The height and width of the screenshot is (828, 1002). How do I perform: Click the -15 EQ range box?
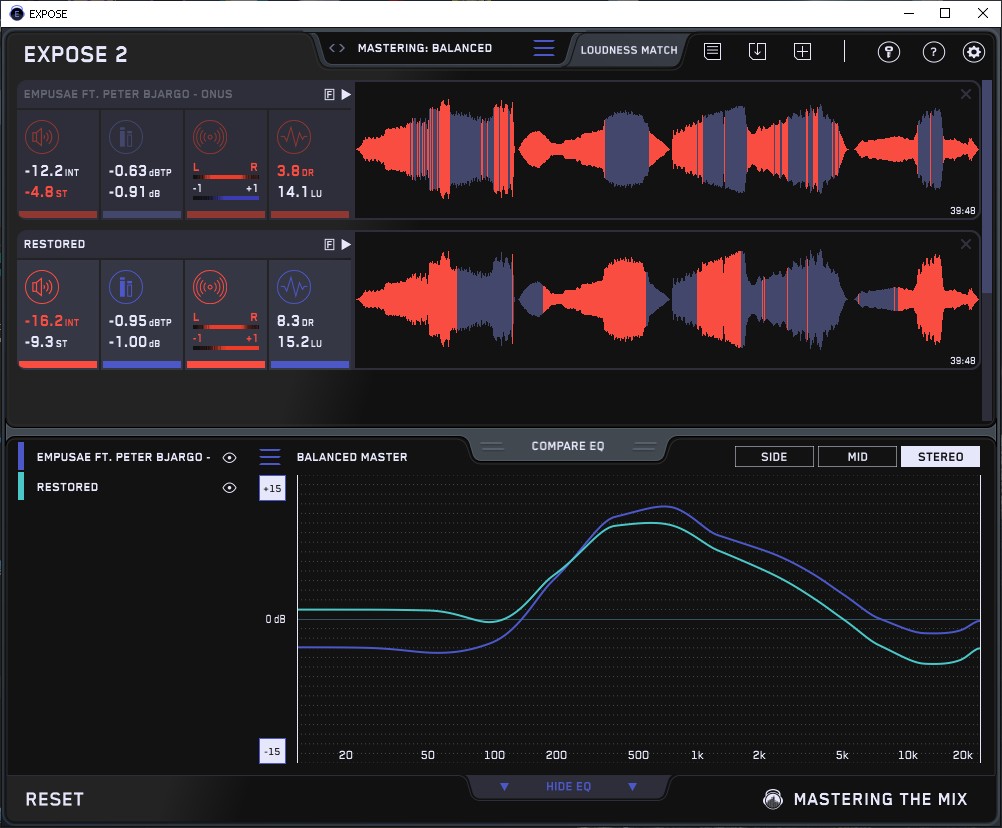272,751
